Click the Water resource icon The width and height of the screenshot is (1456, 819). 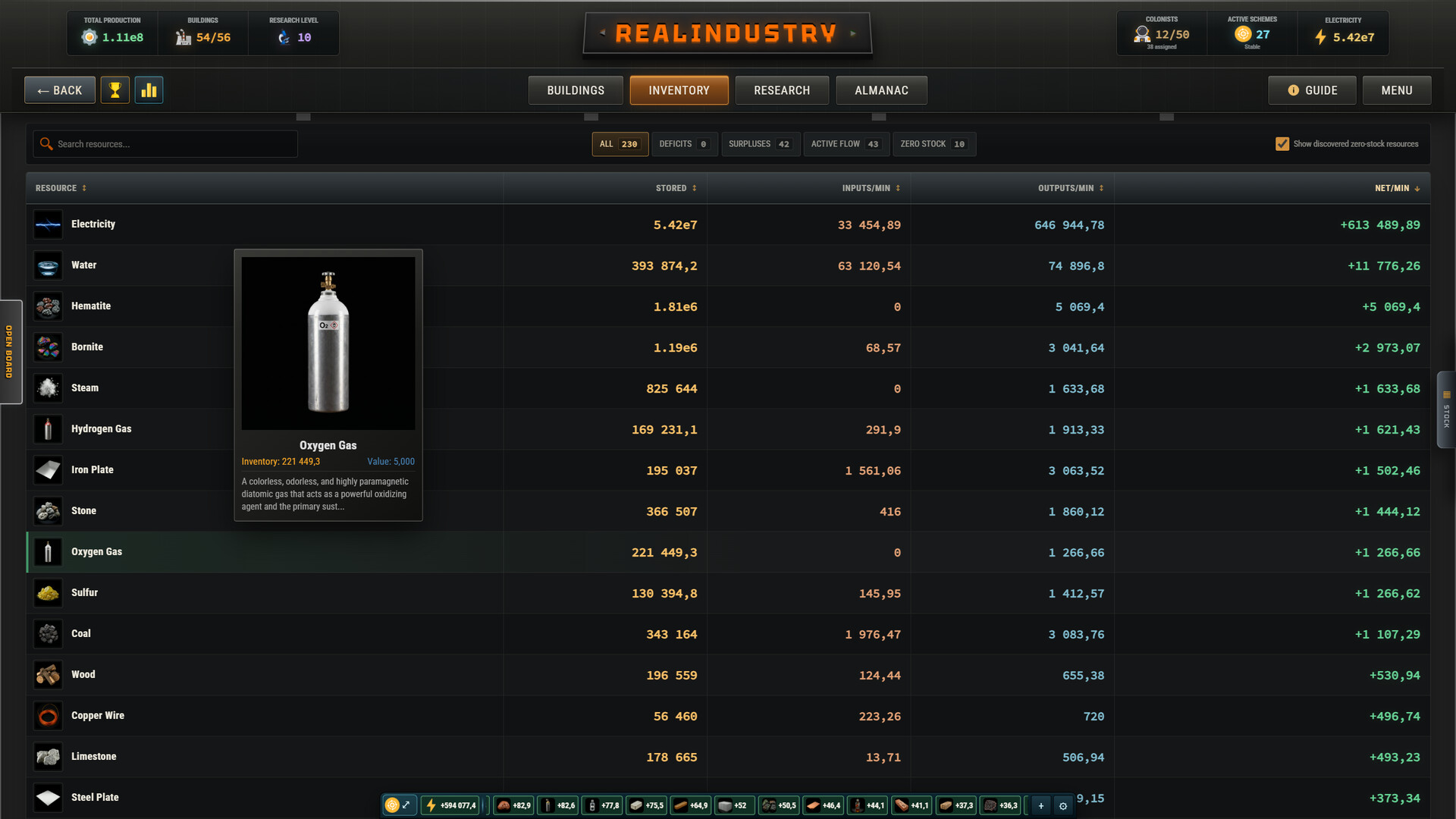48,265
